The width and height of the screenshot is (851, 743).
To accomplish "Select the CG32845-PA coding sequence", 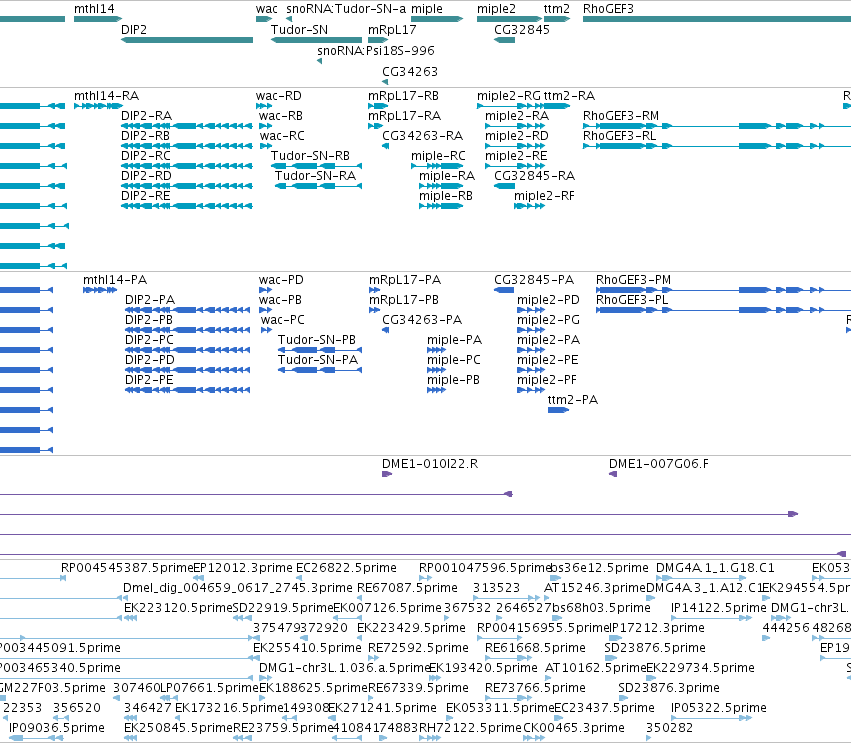I will (504, 290).
